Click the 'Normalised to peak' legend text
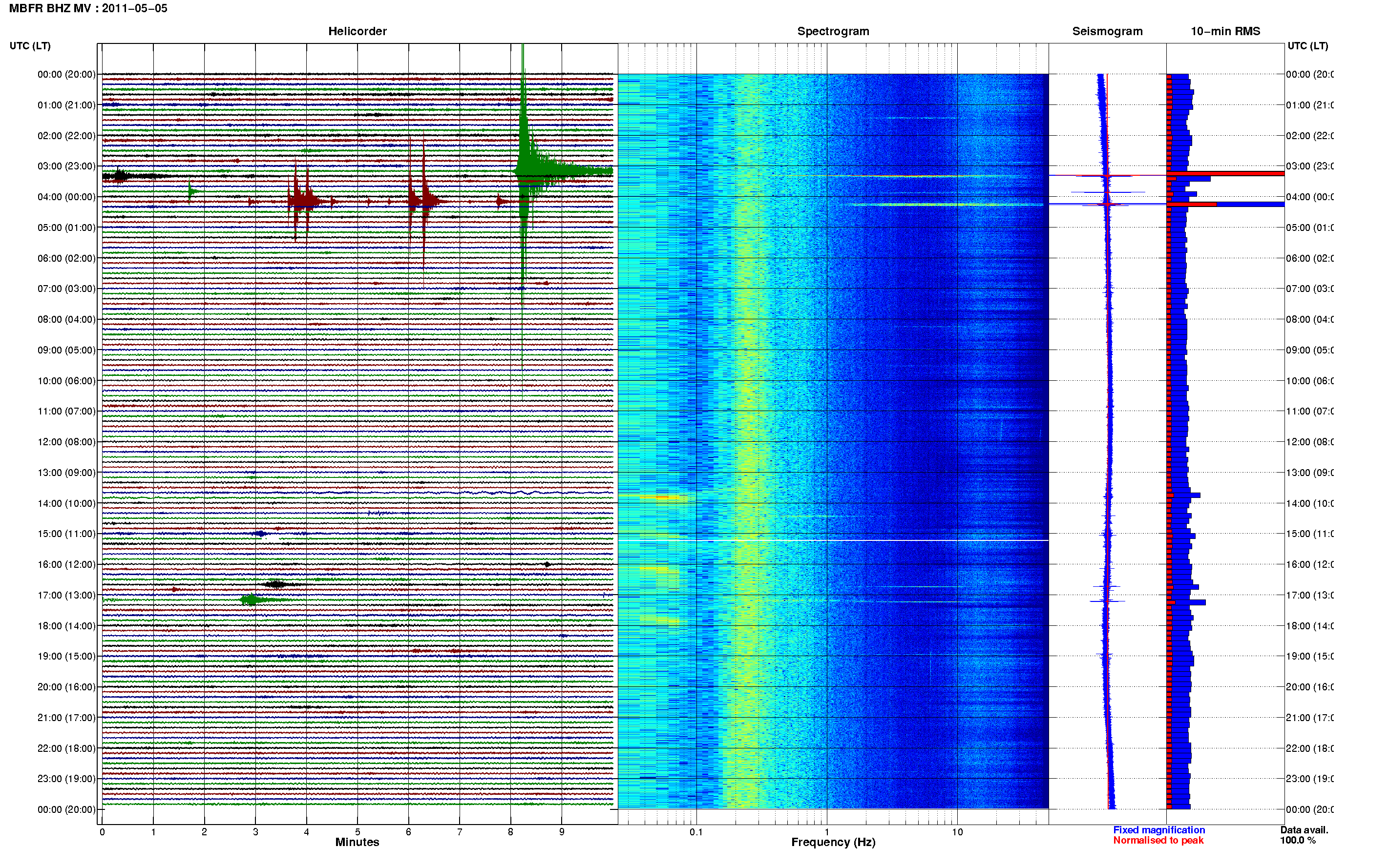 click(1158, 840)
